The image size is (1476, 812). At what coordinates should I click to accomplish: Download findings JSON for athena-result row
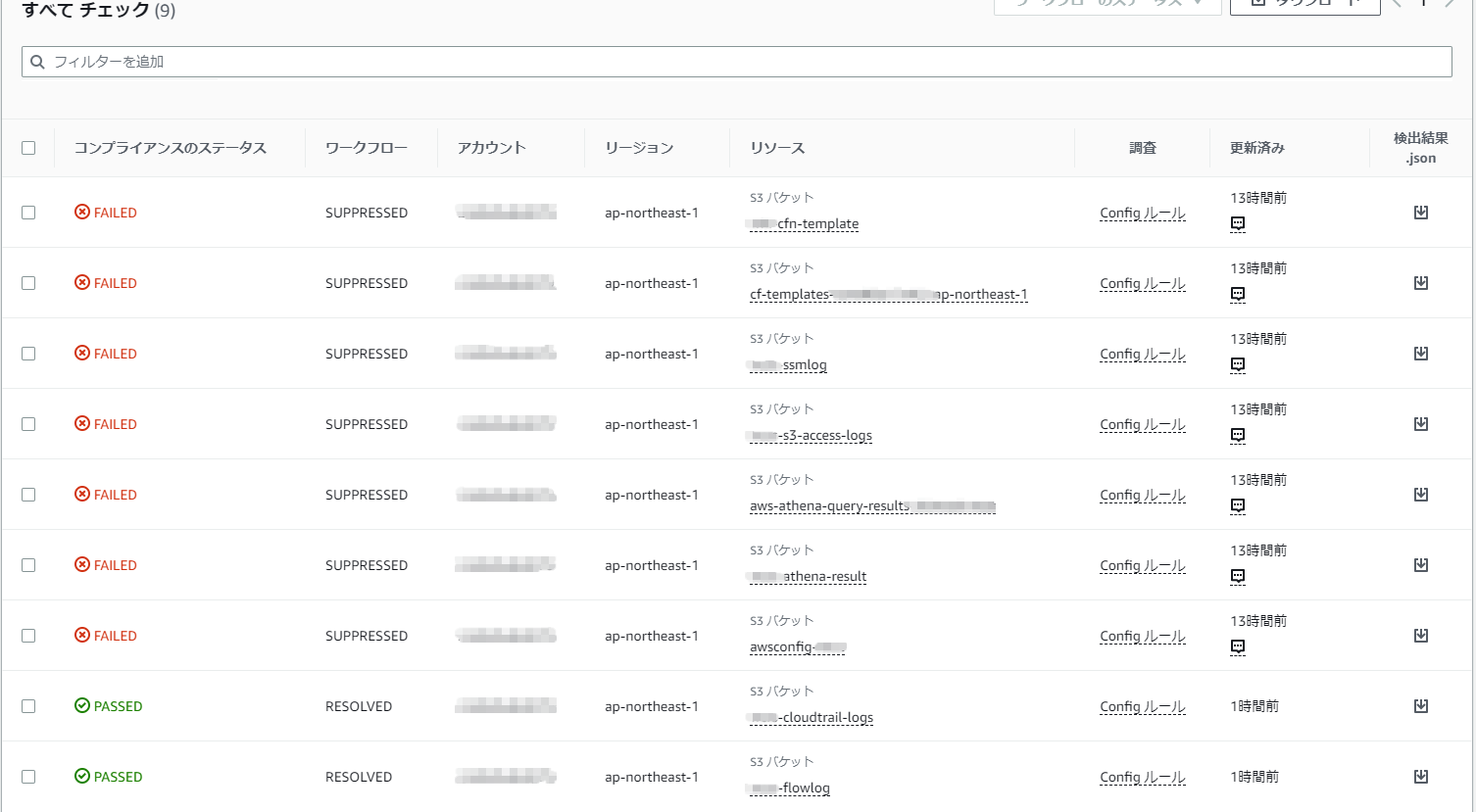[x=1421, y=565]
